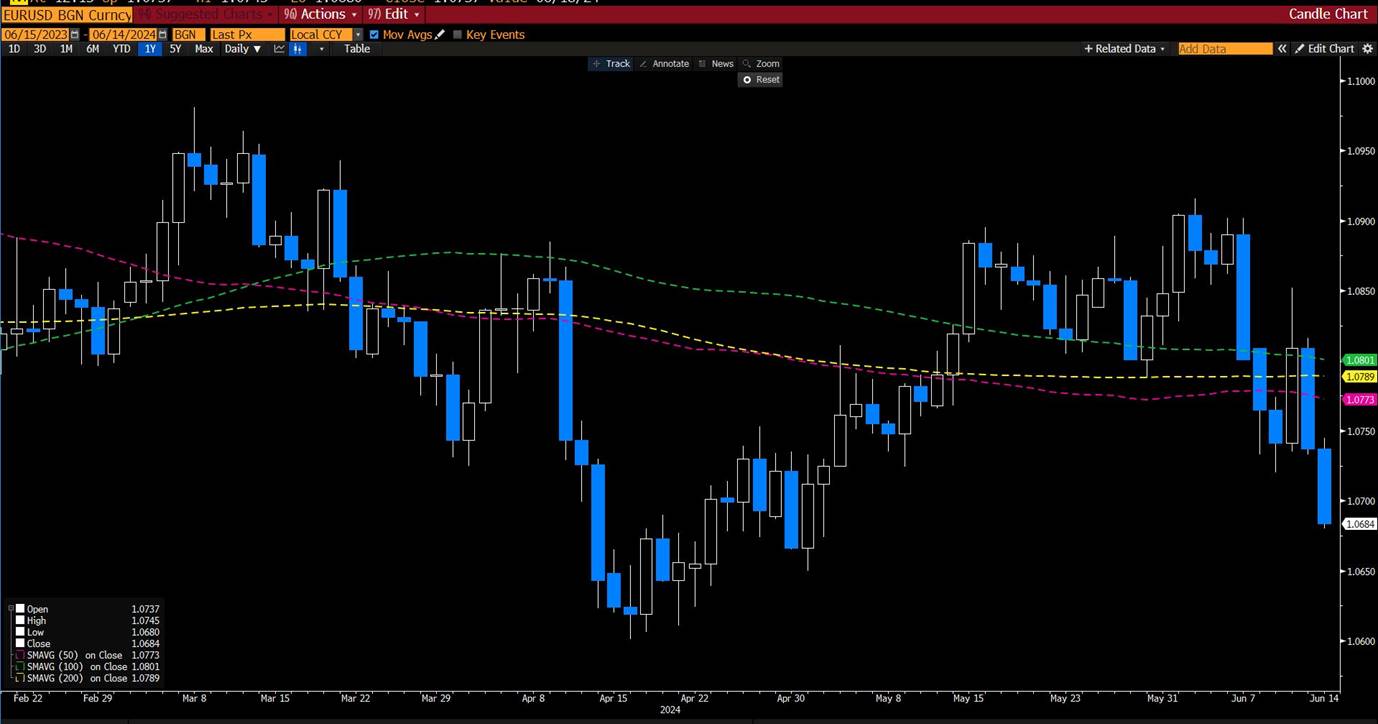Toggle High series visibility in legend
The image size is (1378, 724).
click(20, 620)
